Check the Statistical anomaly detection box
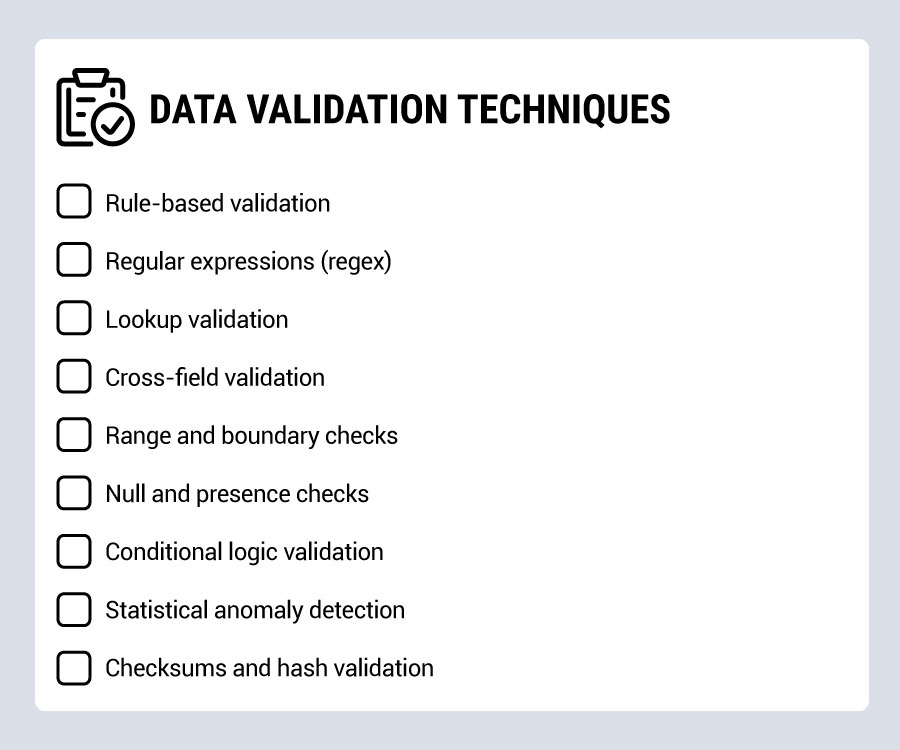900x750 pixels. point(74,609)
